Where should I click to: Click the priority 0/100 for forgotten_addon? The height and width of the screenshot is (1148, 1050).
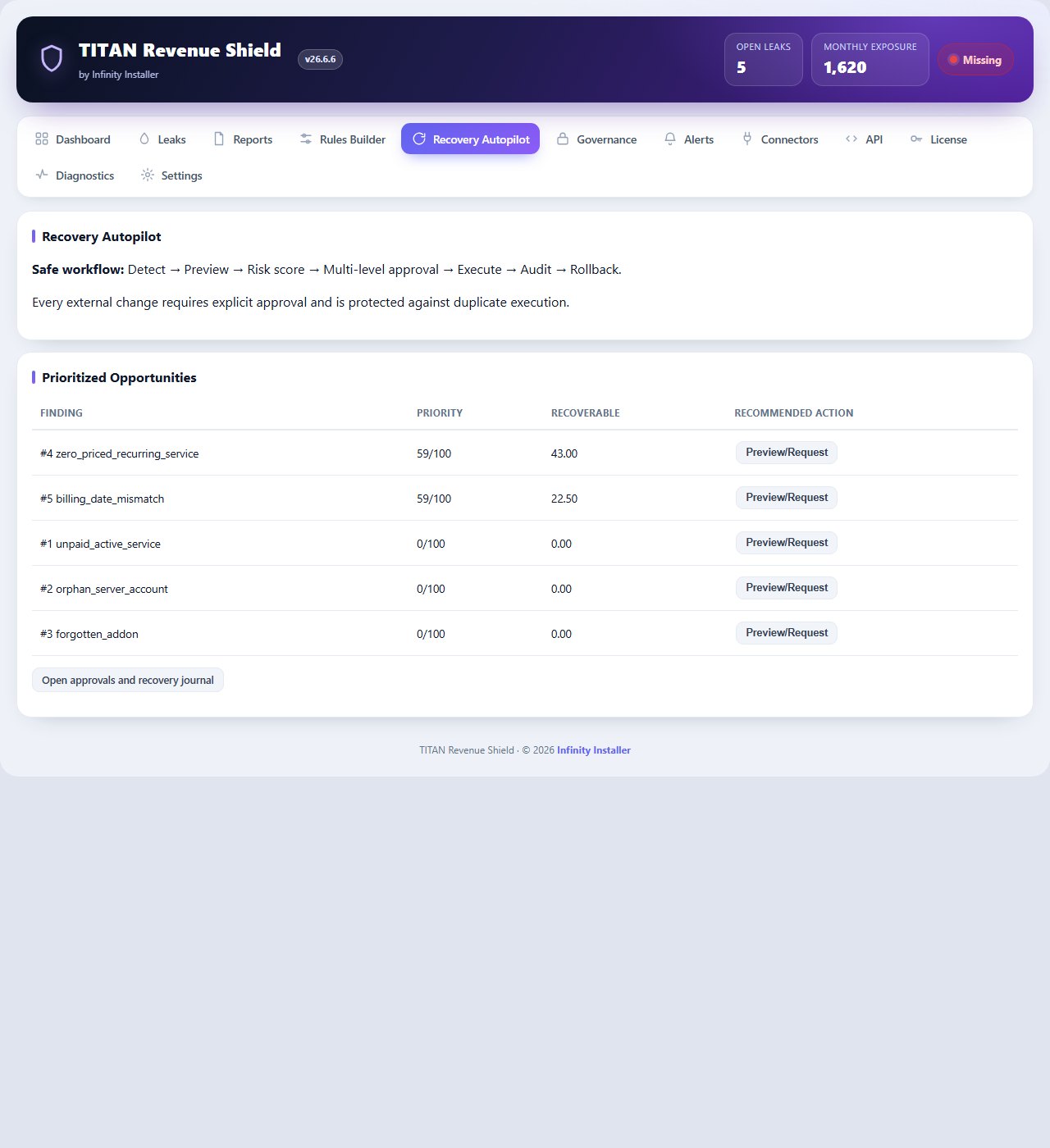[431, 634]
